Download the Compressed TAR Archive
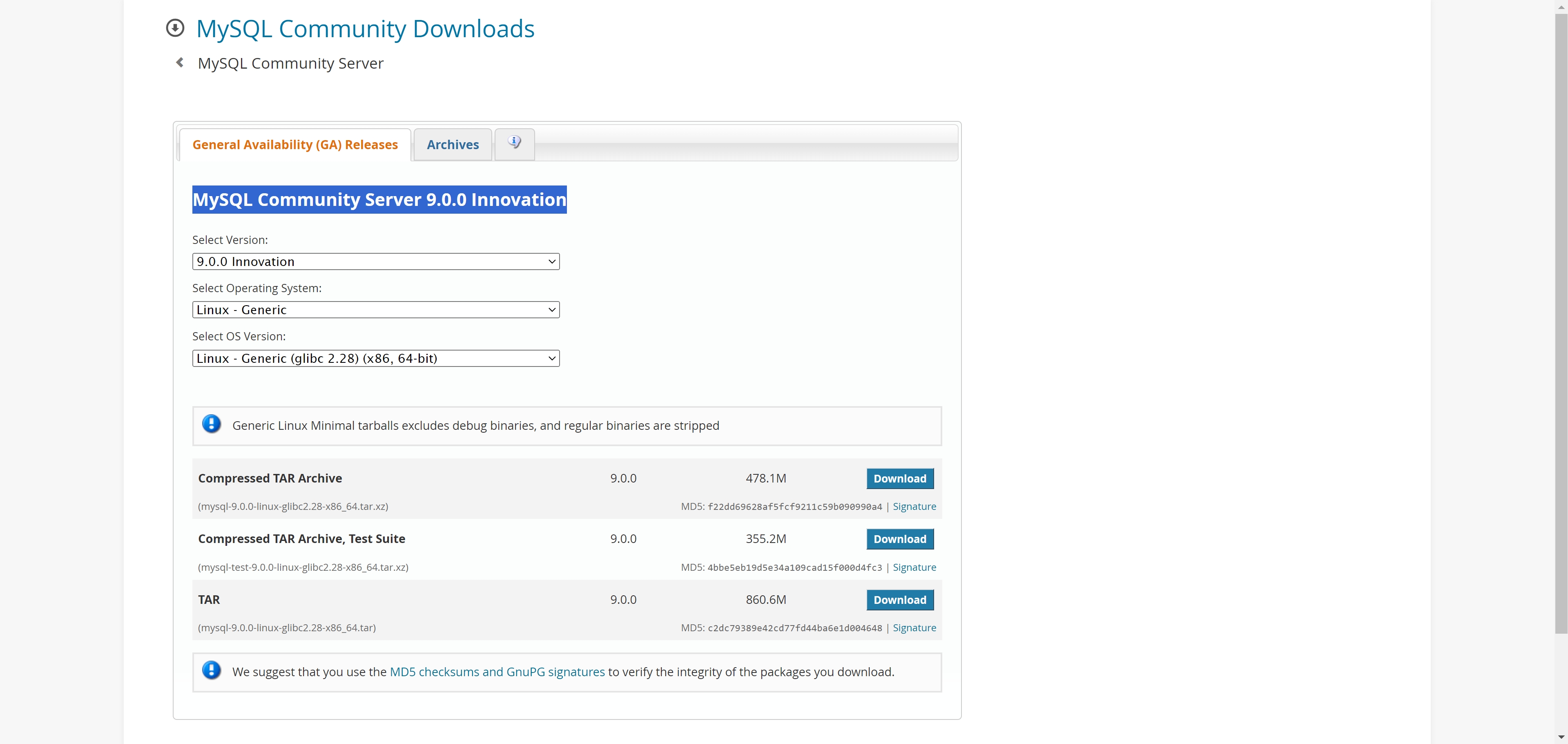 pyautogui.click(x=899, y=478)
